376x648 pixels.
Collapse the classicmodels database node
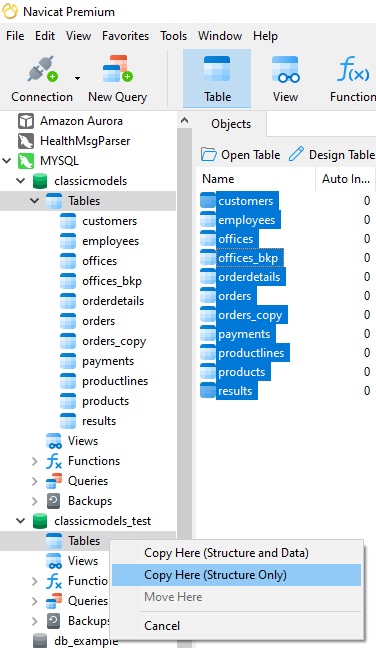pyautogui.click(x=21, y=181)
